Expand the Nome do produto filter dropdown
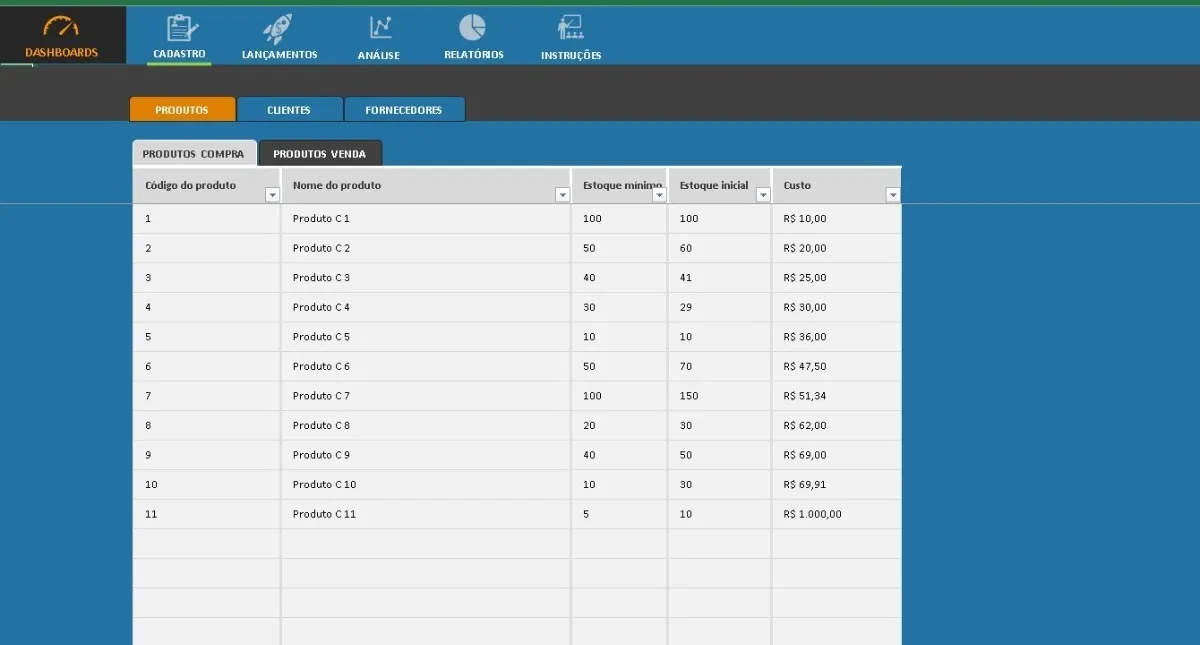The width and height of the screenshot is (1200, 645). (562, 195)
